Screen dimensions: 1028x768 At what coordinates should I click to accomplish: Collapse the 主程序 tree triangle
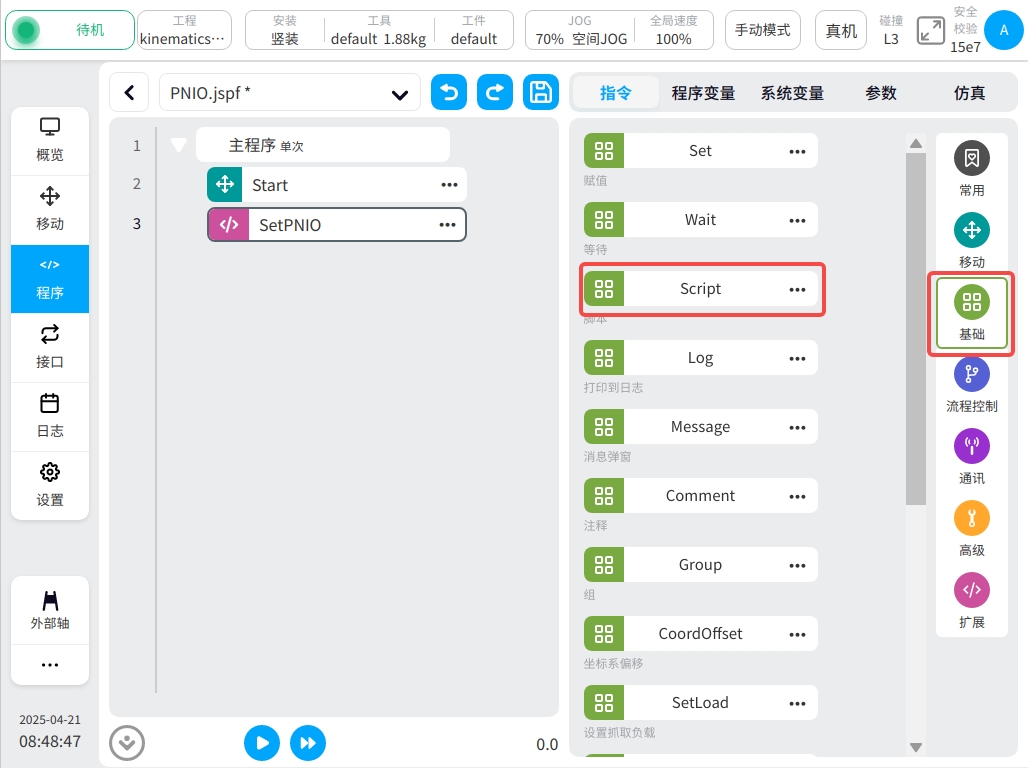(x=179, y=145)
